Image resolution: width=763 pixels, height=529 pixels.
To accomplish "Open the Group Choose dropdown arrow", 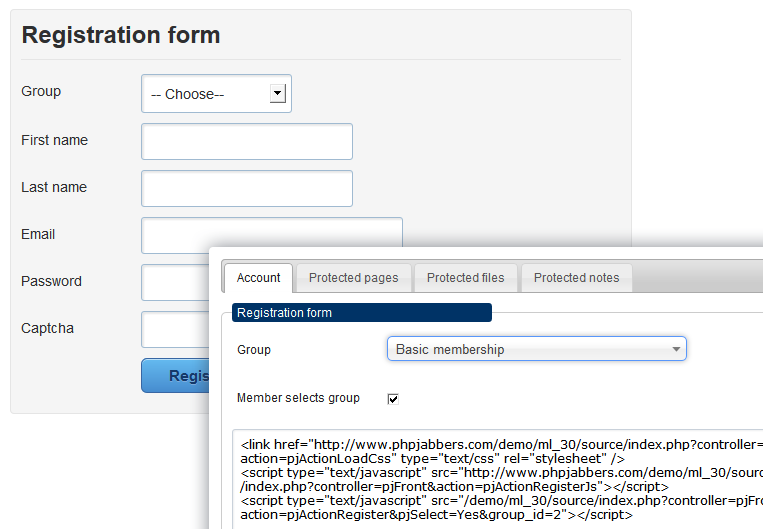I will click(277, 93).
